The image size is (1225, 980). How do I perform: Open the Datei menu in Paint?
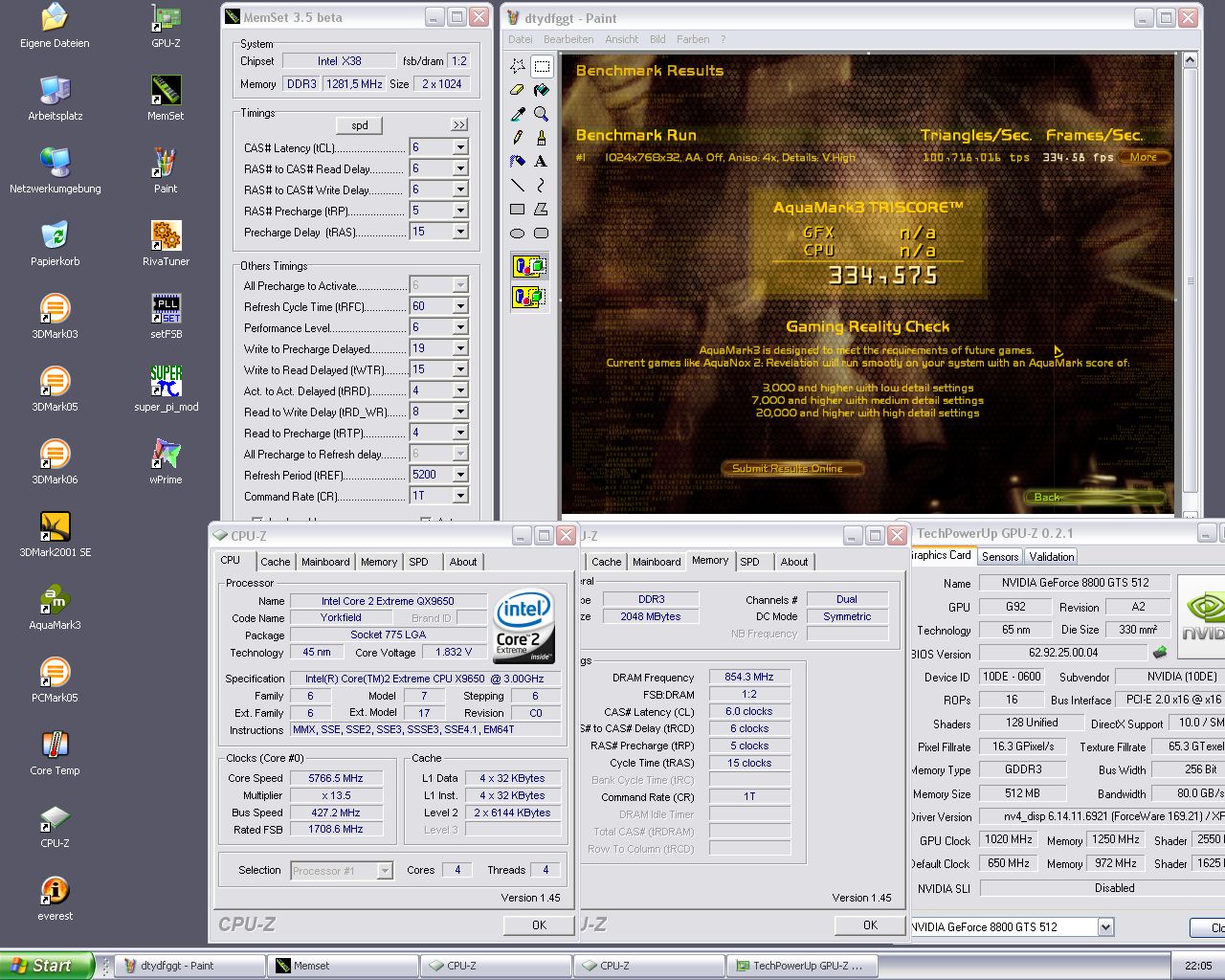[521, 39]
